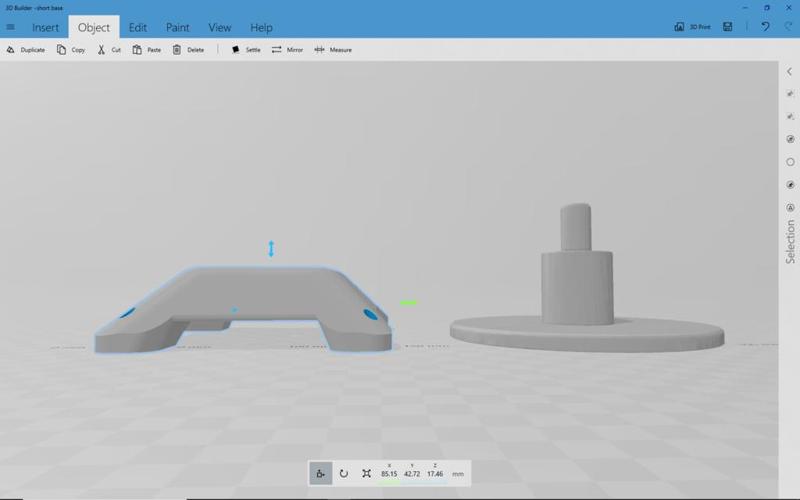Click the fifth Selection panel circular icon
The width and height of the screenshot is (800, 500).
tap(790, 185)
